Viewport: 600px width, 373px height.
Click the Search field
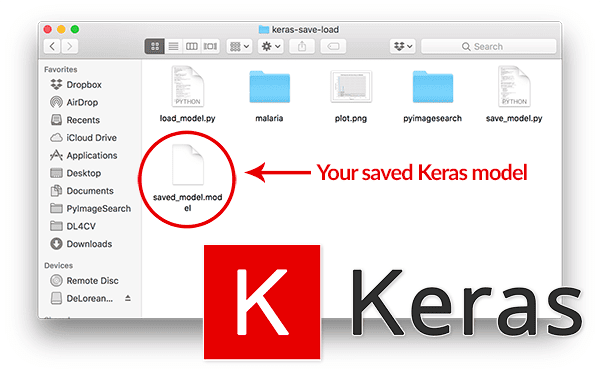(x=489, y=47)
